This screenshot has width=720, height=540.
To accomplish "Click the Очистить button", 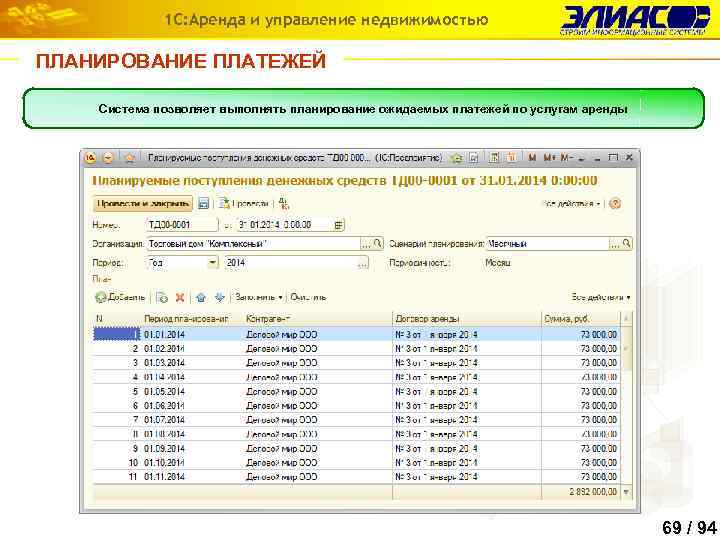I will (x=308, y=298).
